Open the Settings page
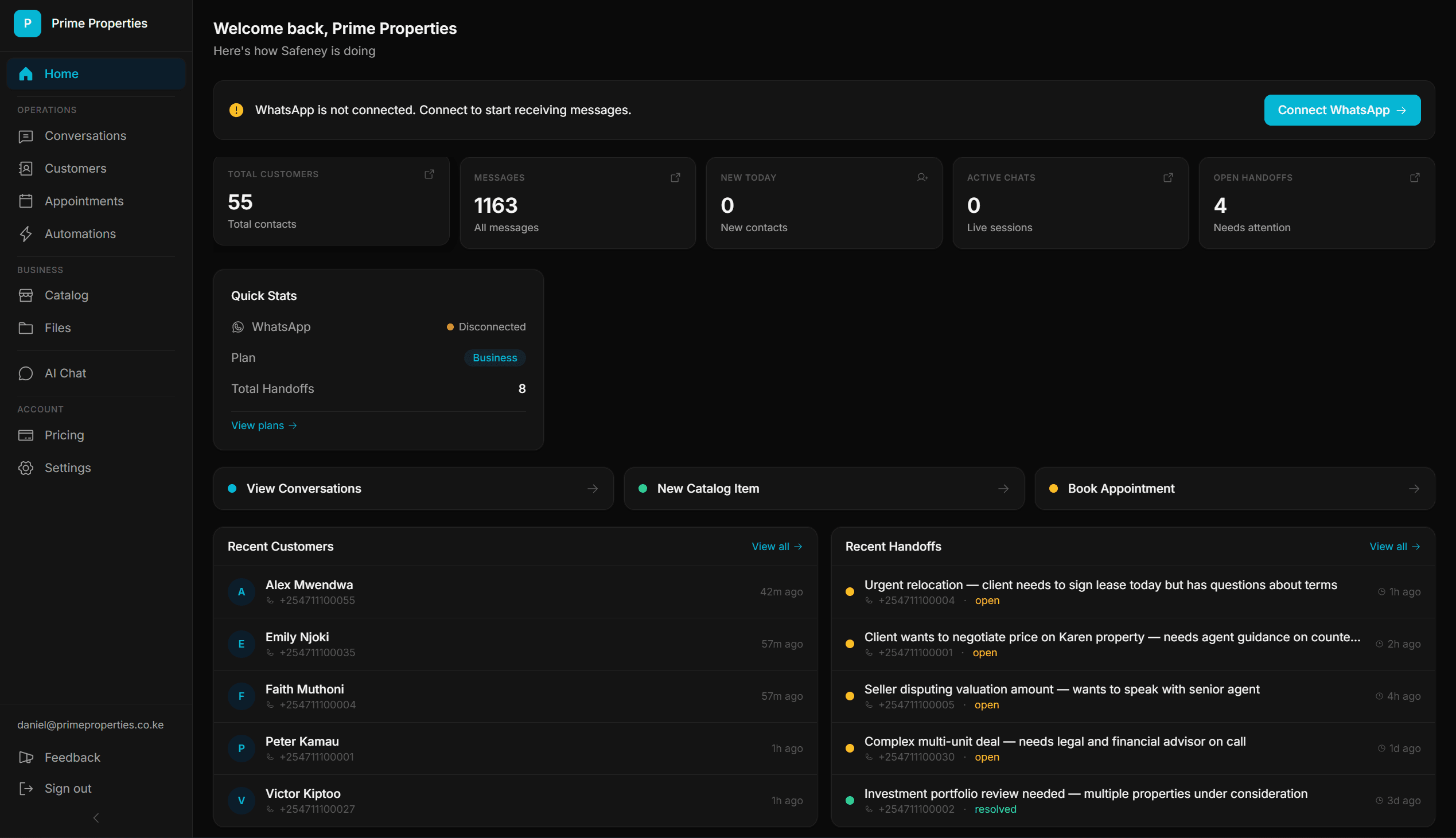The width and height of the screenshot is (1456, 838). [x=68, y=467]
